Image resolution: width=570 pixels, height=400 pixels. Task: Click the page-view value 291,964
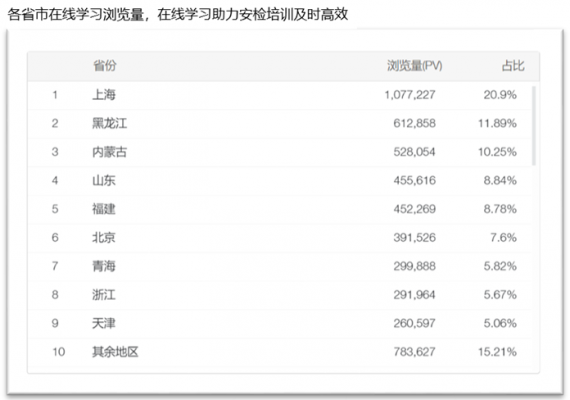click(414, 295)
